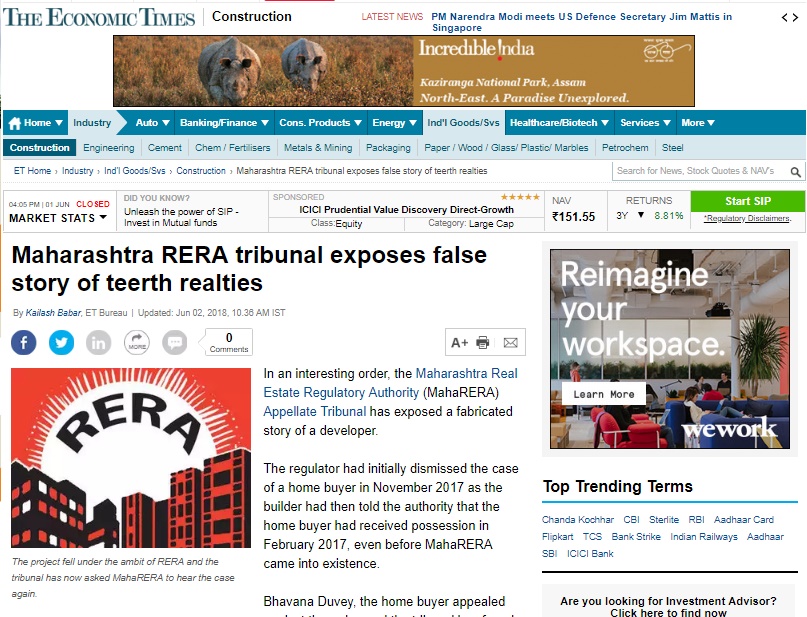Open the Metals & Mining sub-tab
The width and height of the screenshot is (807, 617).
tap(318, 148)
